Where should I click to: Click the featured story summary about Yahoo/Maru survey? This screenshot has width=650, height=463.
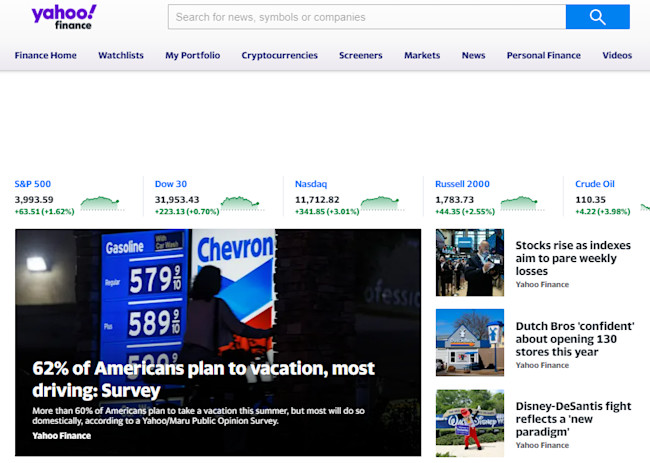pos(199,416)
